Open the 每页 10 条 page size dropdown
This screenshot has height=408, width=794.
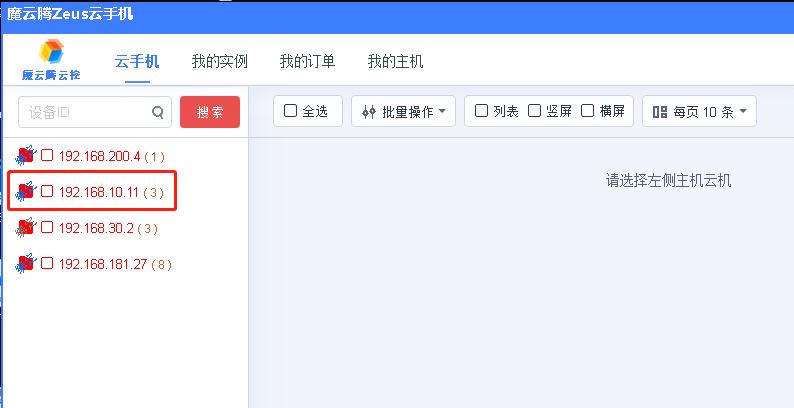coord(699,111)
